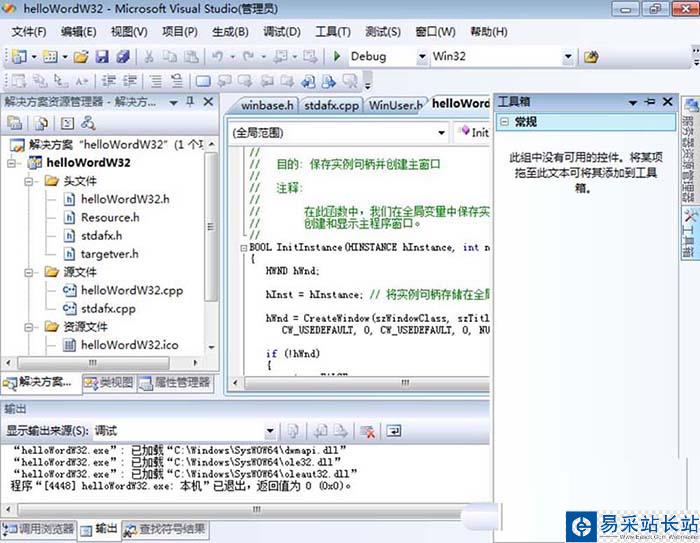Open the Win32 platform dropdown
700x543 pixels.
(568, 57)
